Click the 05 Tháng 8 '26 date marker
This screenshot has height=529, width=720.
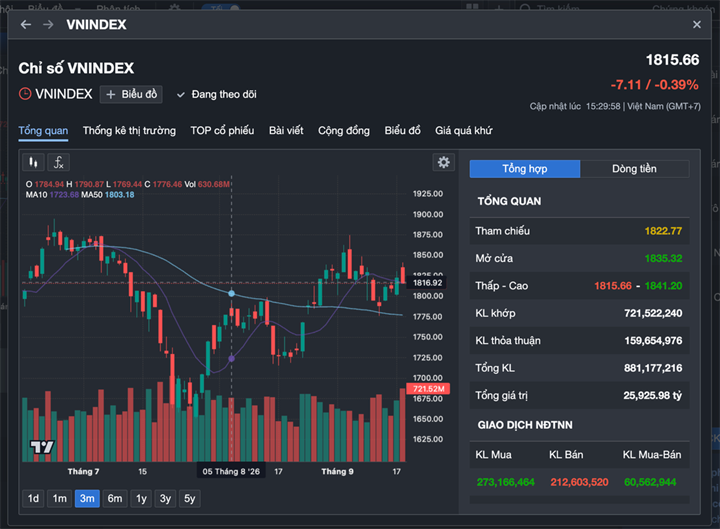[231, 471]
